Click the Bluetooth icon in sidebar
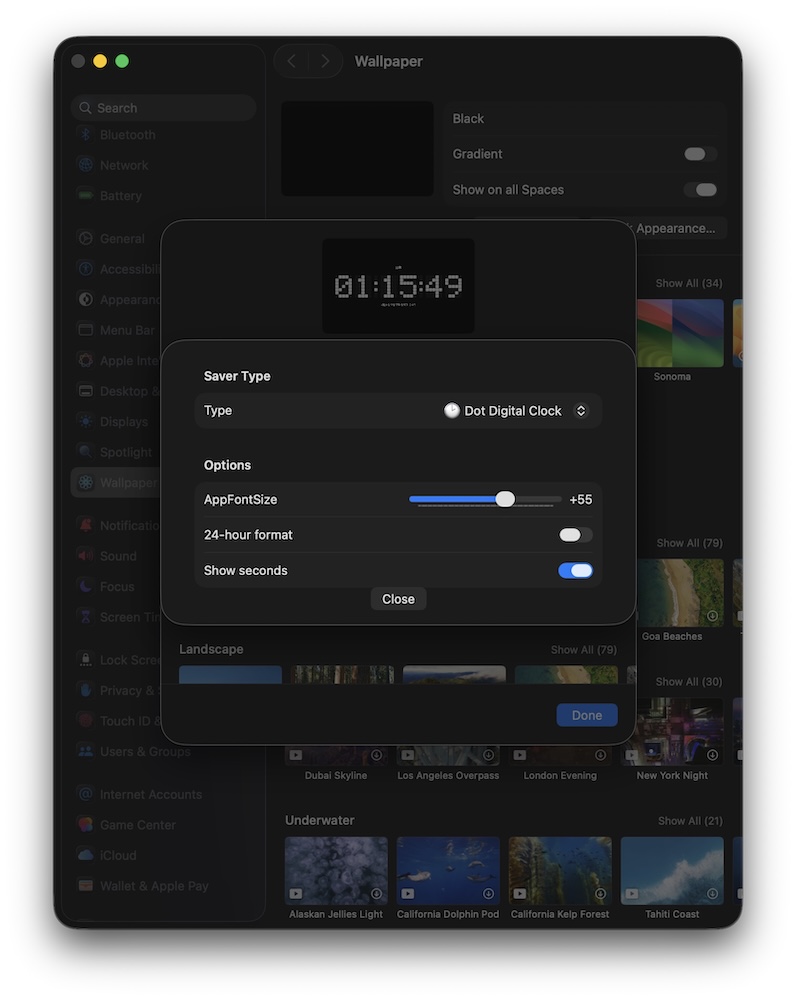This screenshot has width=796, height=1000. pos(86,135)
